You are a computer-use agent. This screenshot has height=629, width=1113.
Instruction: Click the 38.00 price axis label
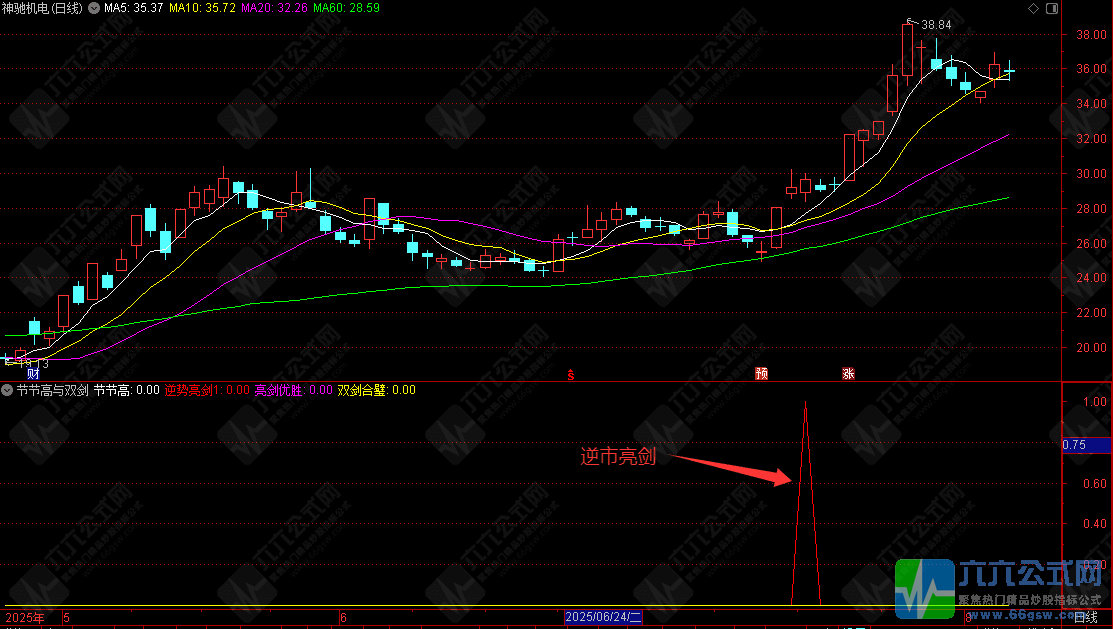(x=1091, y=35)
